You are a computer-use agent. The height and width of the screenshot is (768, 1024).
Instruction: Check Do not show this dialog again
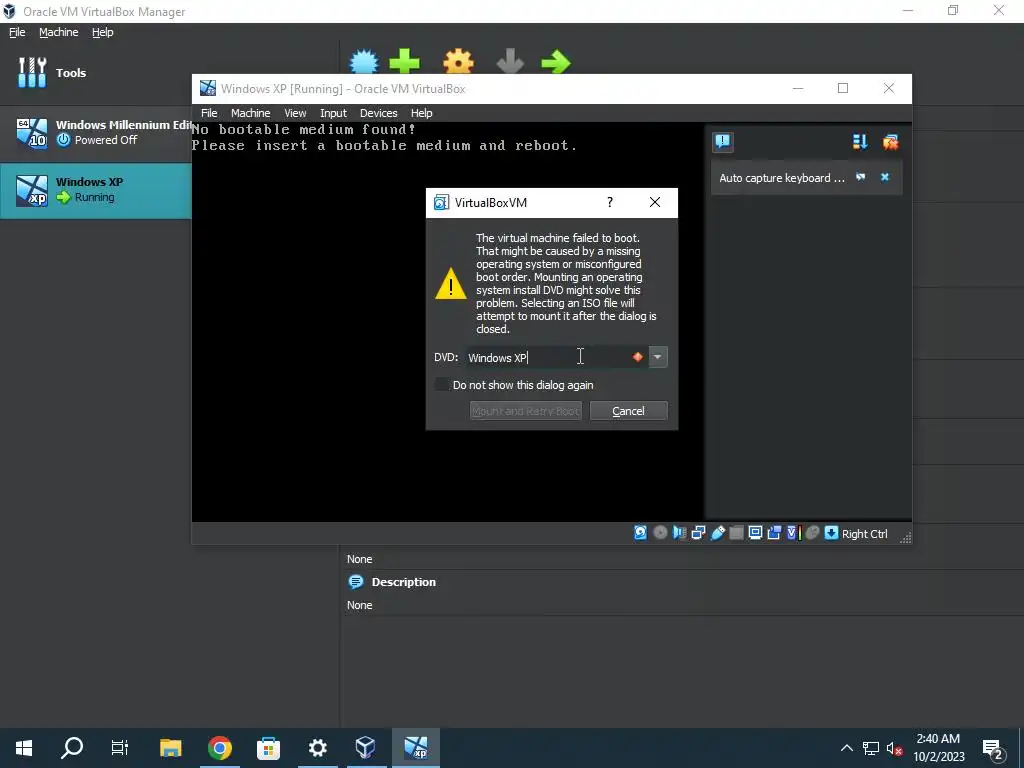[442, 385]
